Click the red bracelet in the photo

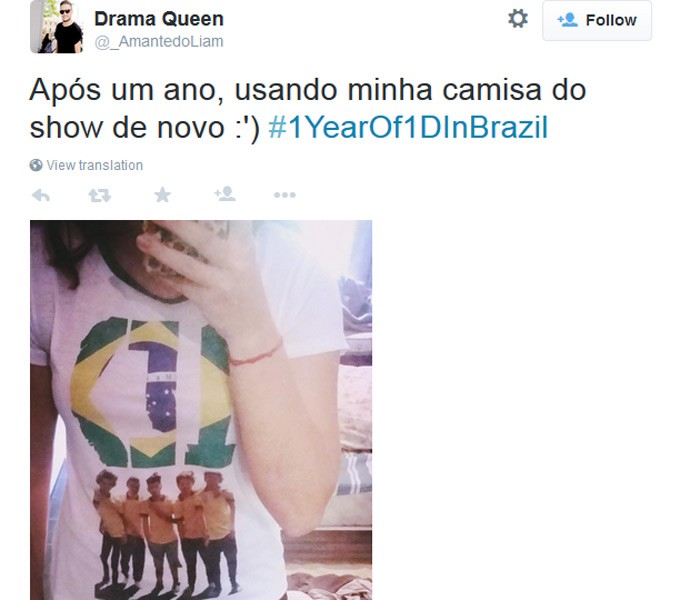(256, 353)
